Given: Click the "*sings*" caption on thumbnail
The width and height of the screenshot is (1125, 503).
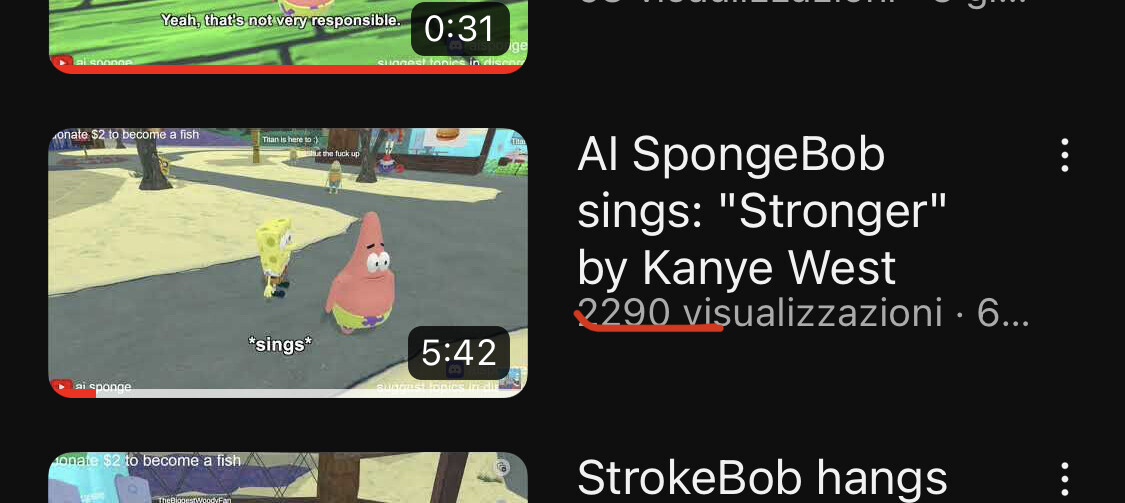Looking at the screenshot, I should pos(280,345).
